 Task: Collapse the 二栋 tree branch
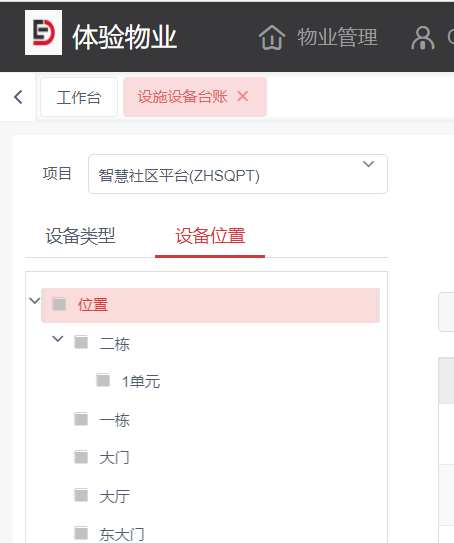[57, 338]
